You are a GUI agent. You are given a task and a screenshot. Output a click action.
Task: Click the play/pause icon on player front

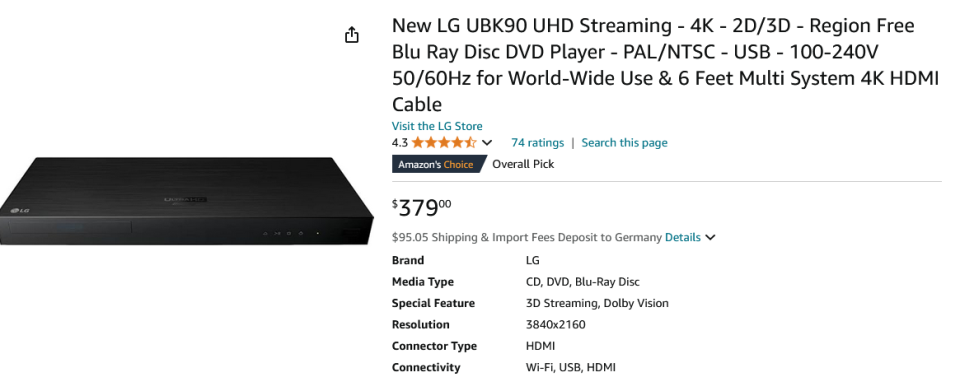[277, 233]
